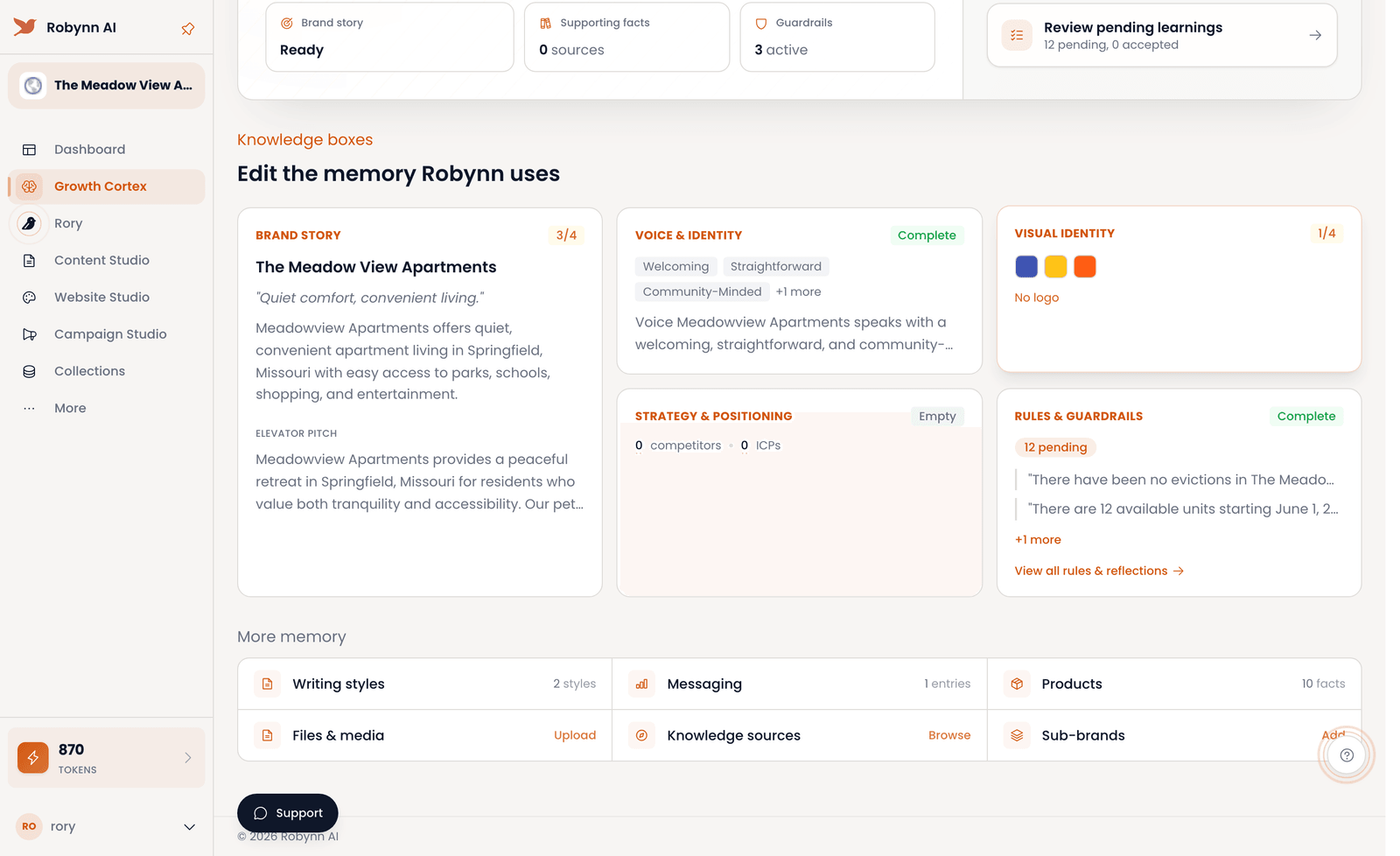Select the yellow brand color swatch
This screenshot has height=856, width=1400.
[1055, 266]
